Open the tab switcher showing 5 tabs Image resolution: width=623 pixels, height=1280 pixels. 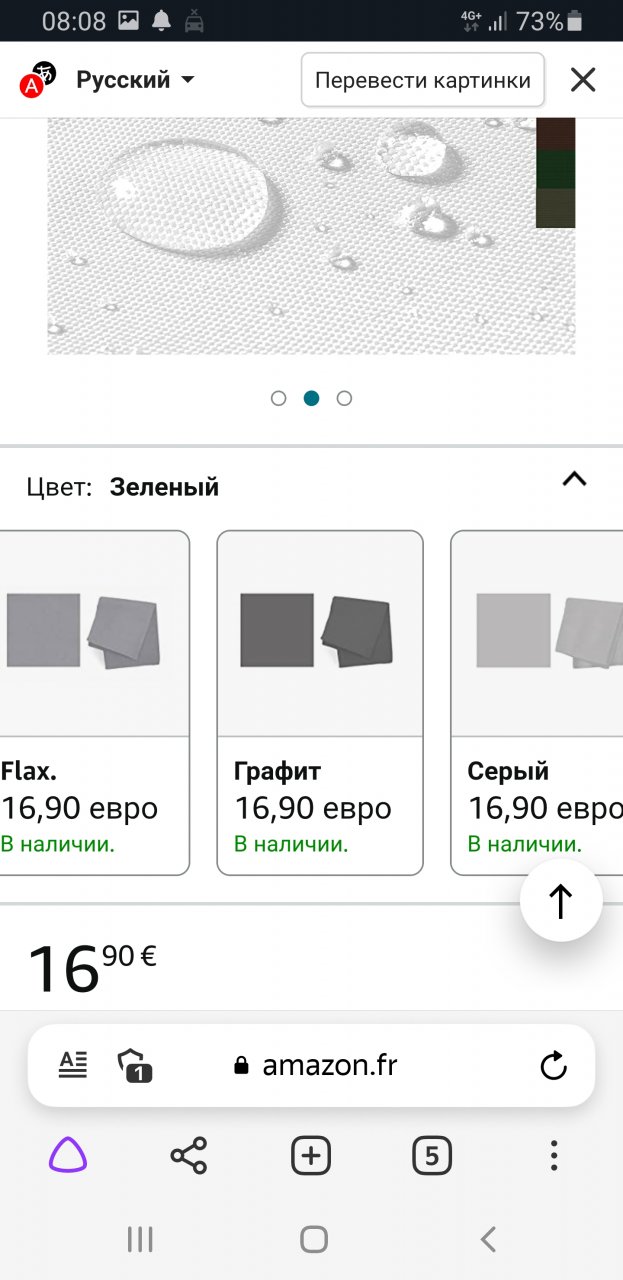(432, 1156)
